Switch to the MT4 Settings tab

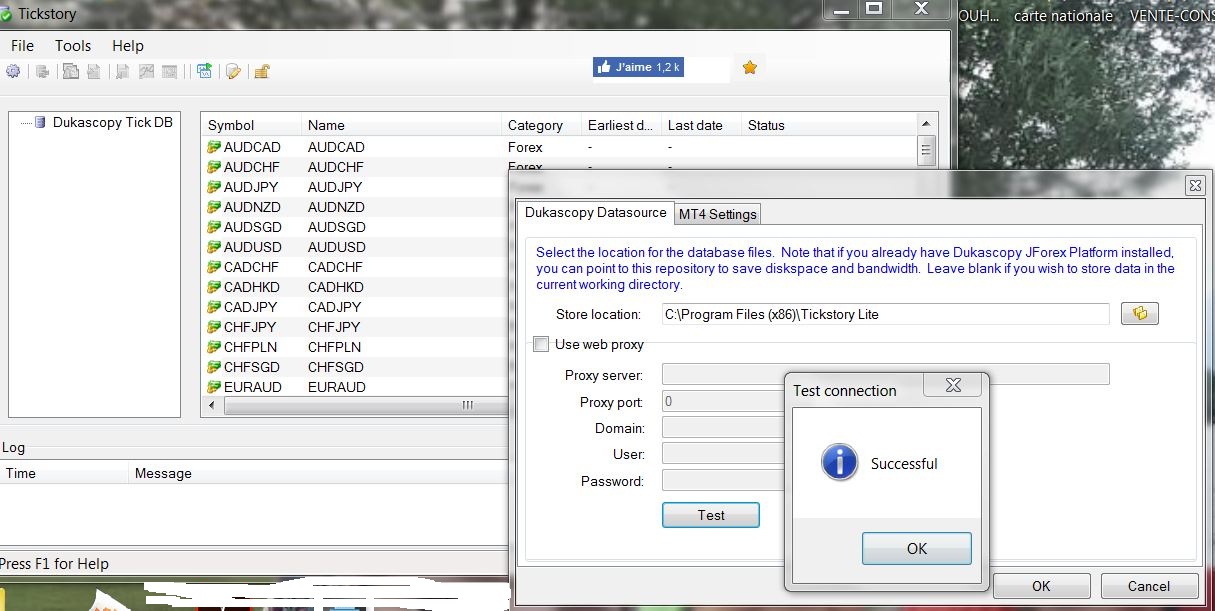pos(718,214)
